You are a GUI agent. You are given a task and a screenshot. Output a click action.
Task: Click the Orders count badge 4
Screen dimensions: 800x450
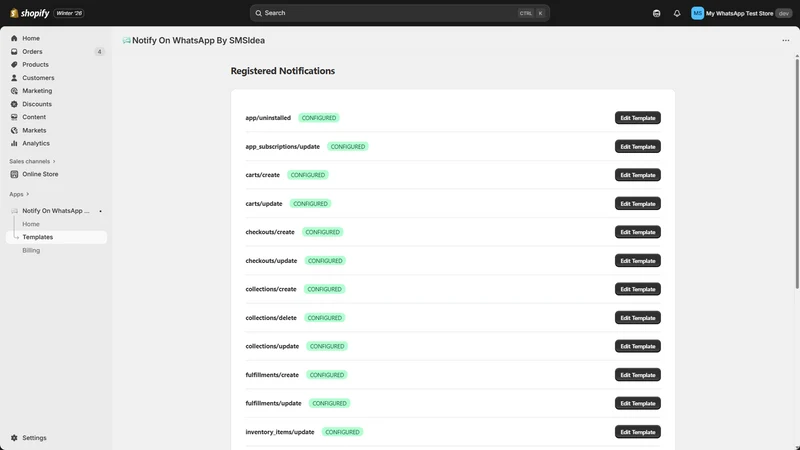(x=99, y=52)
